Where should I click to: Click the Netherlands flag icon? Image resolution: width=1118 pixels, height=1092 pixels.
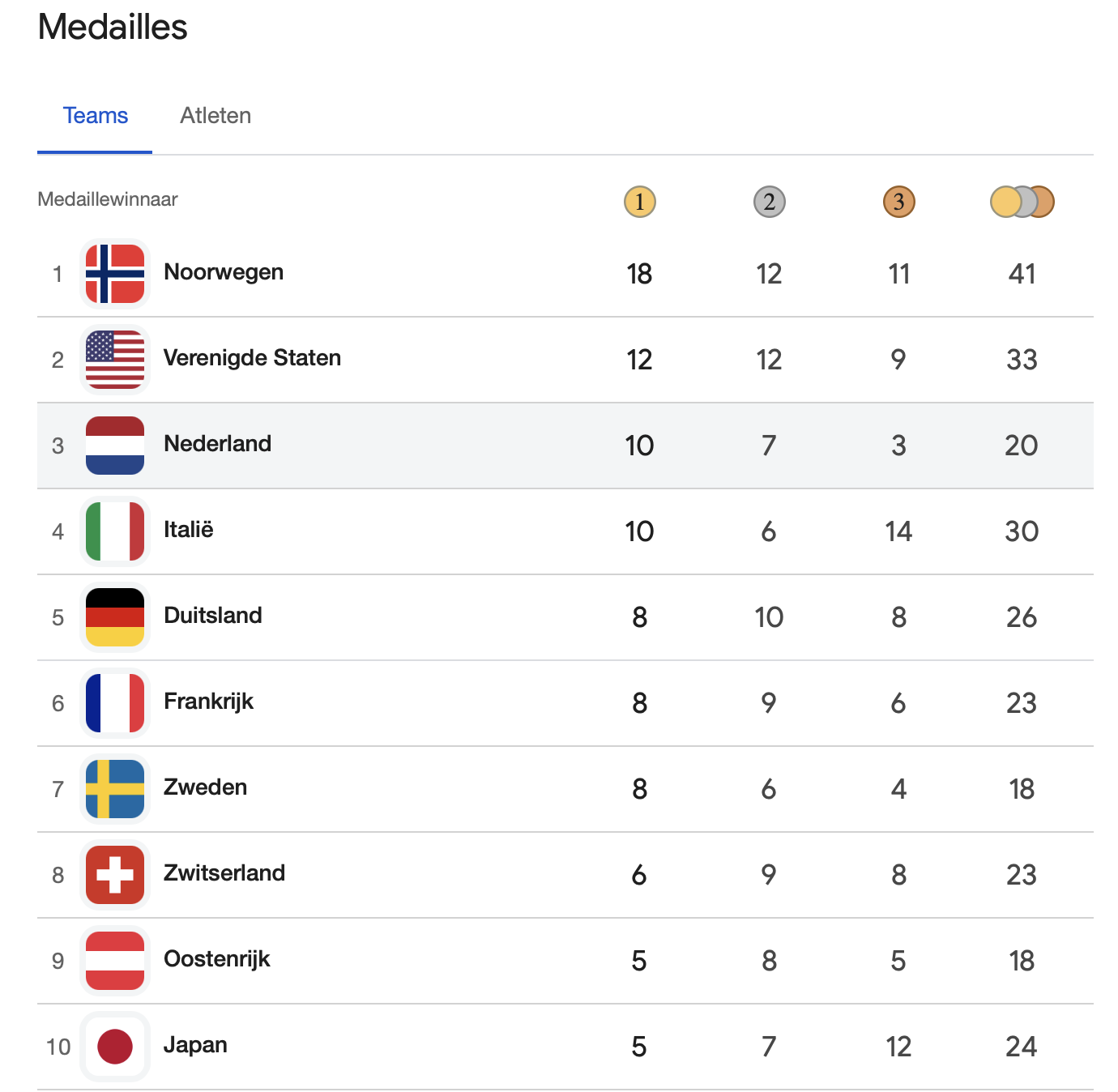tap(115, 446)
